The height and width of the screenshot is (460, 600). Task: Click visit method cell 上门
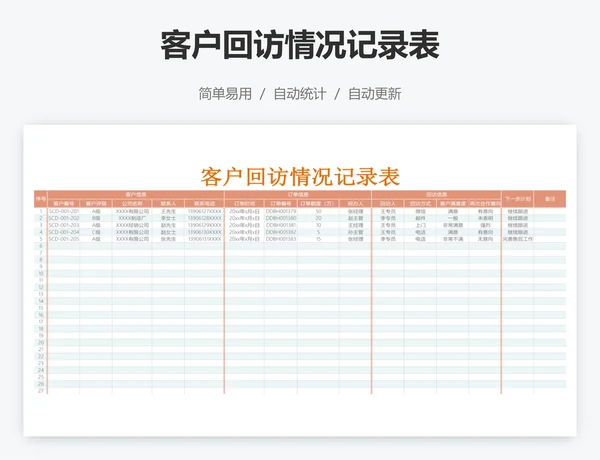(420, 225)
